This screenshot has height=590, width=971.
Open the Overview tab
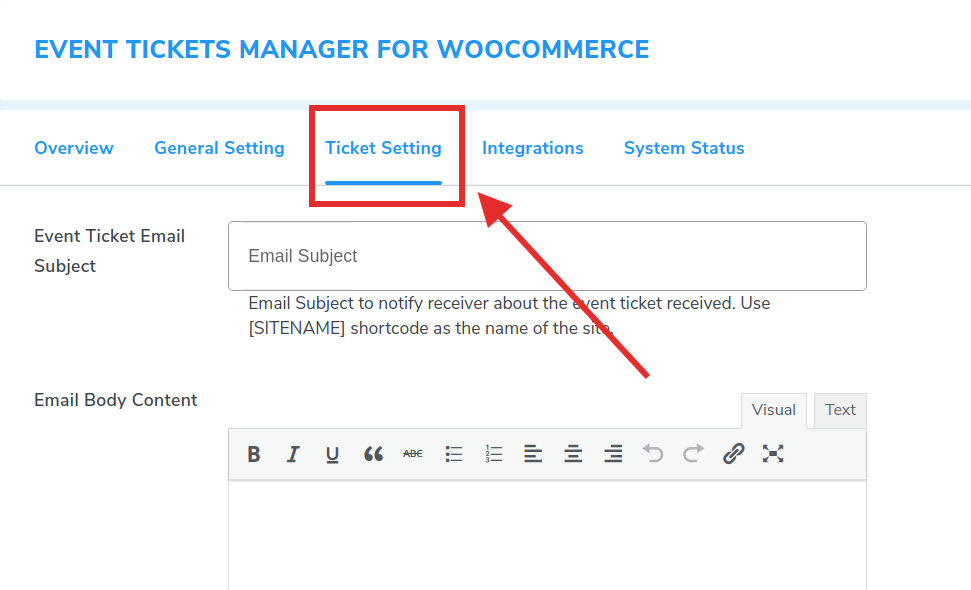coord(74,148)
